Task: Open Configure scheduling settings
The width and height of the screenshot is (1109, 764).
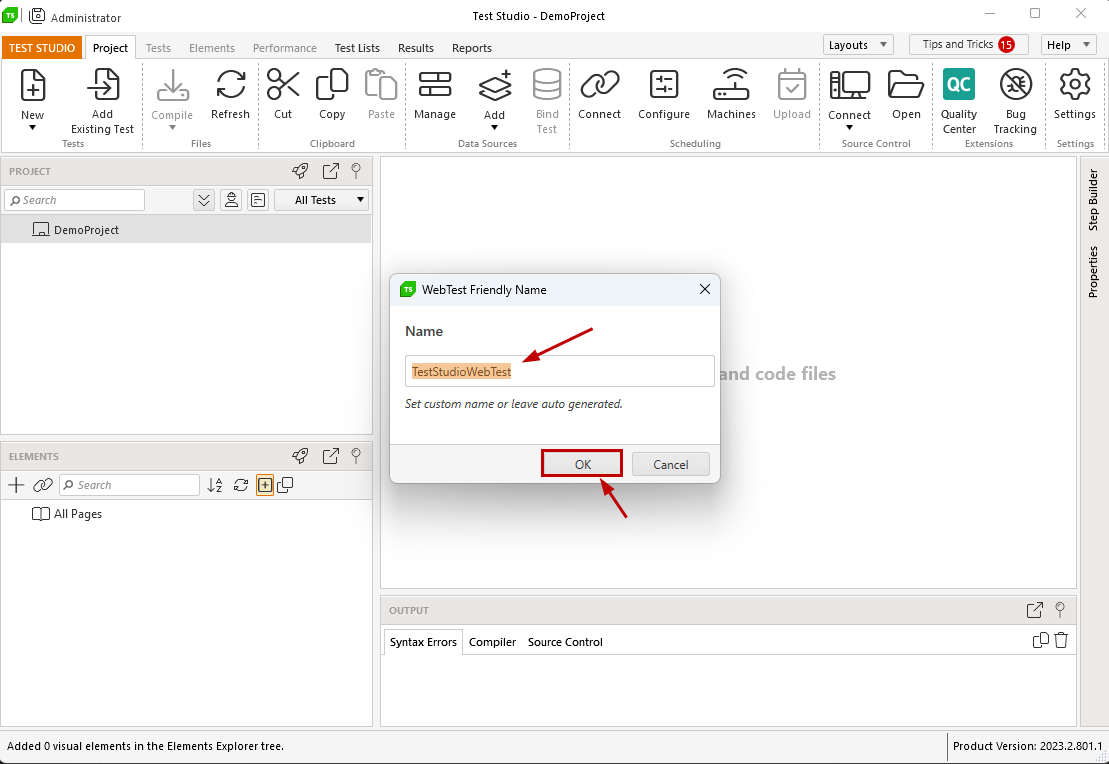Action: pyautogui.click(x=663, y=85)
